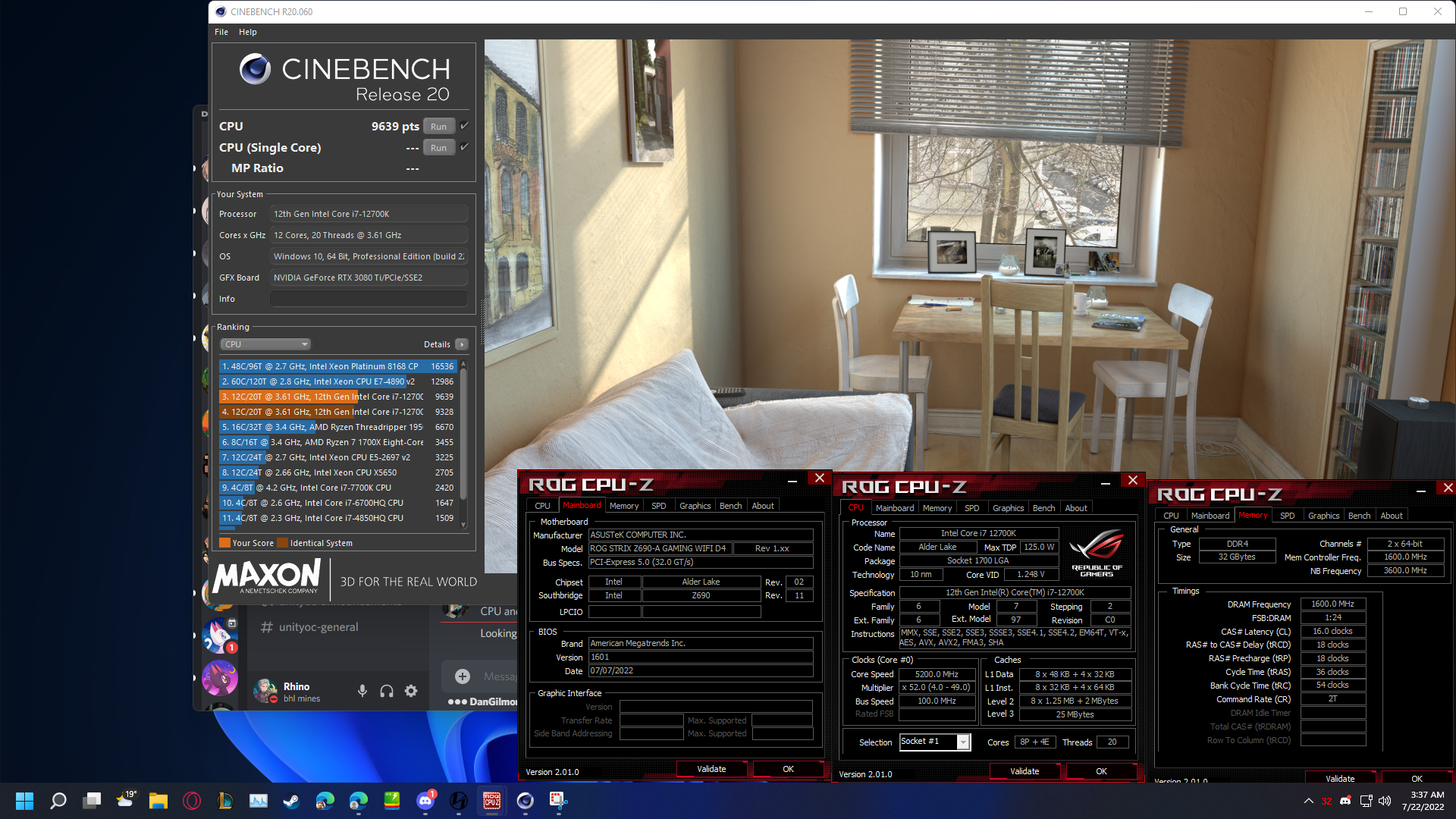
Task: Open the Discord system tray icon
Action: [x=1345, y=801]
